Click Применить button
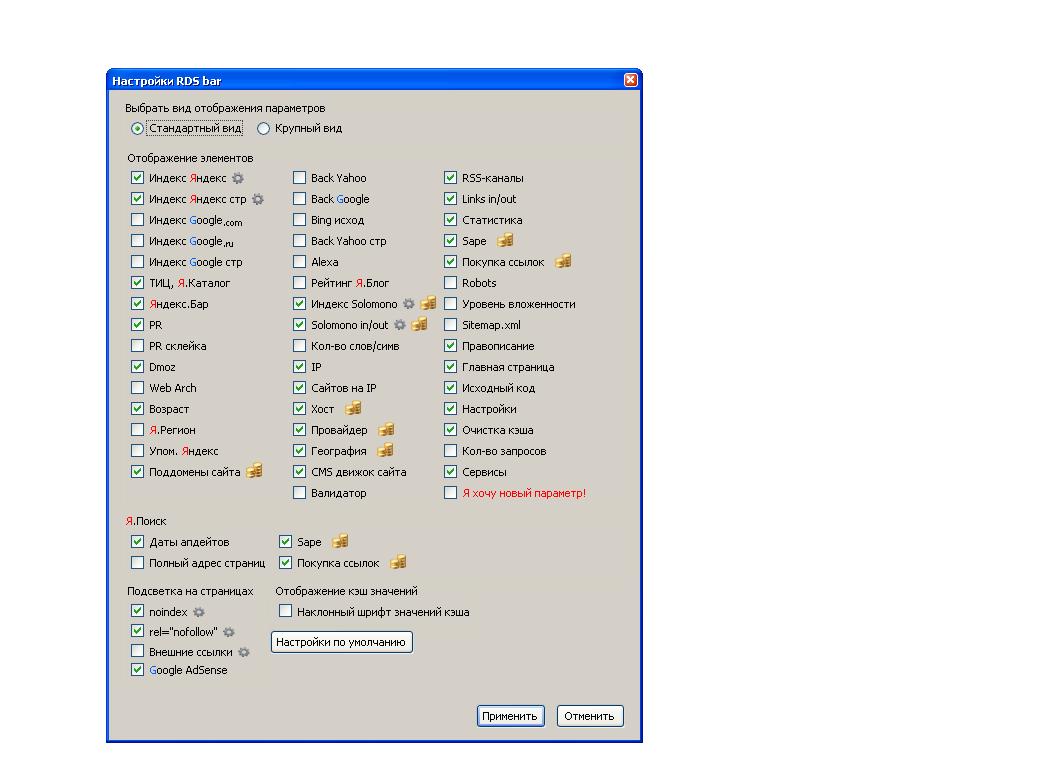Image resolution: width=1059 pixels, height=774 pixels. [x=510, y=716]
